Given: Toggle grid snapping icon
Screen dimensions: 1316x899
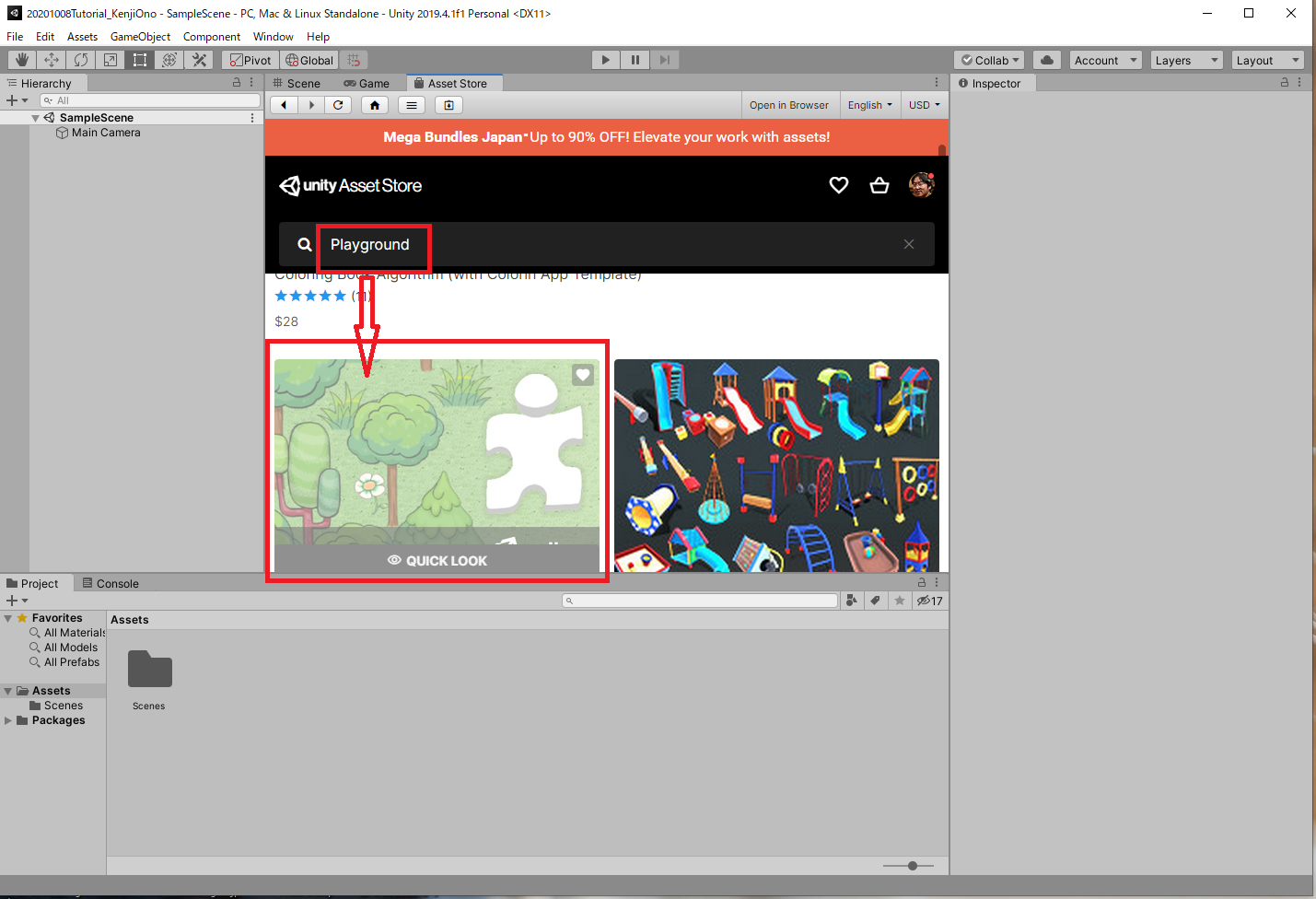Looking at the screenshot, I should (354, 60).
